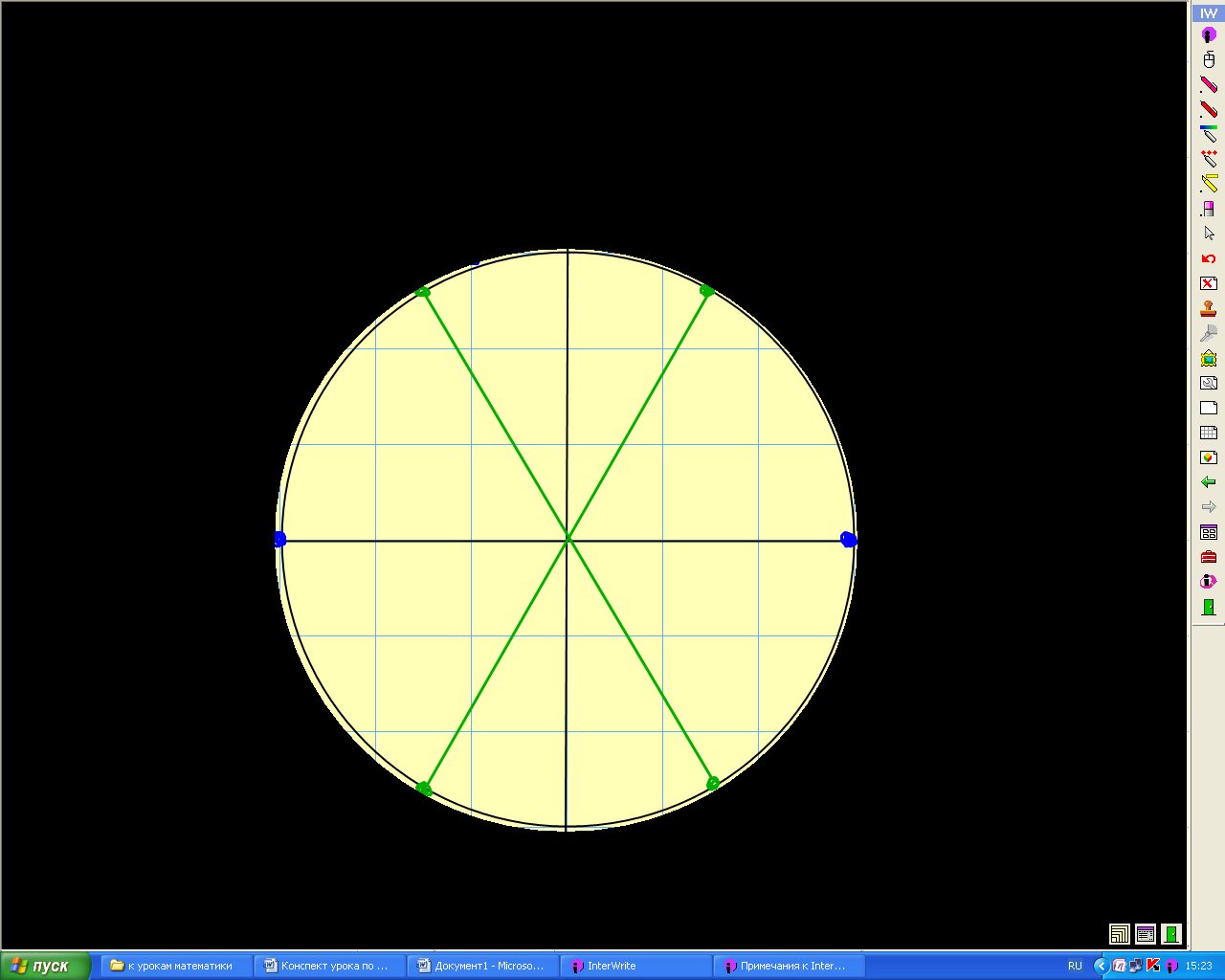Click the yellow nested-squares button at bottom
This screenshot has width=1225, height=980.
tap(1120, 934)
